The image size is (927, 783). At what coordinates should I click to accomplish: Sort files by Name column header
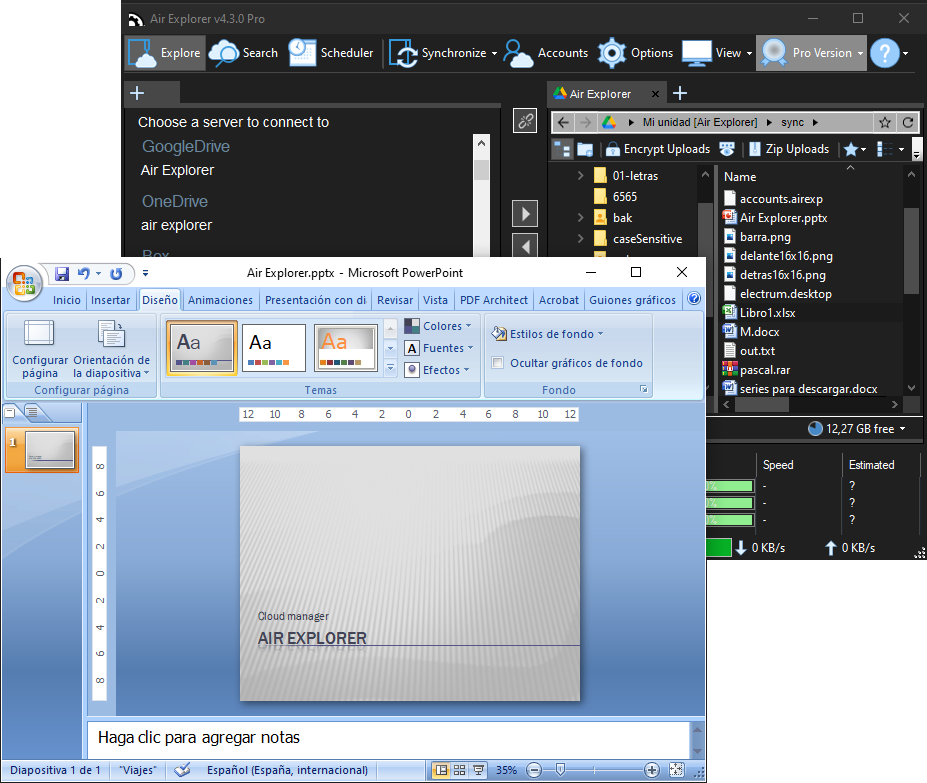pos(740,177)
